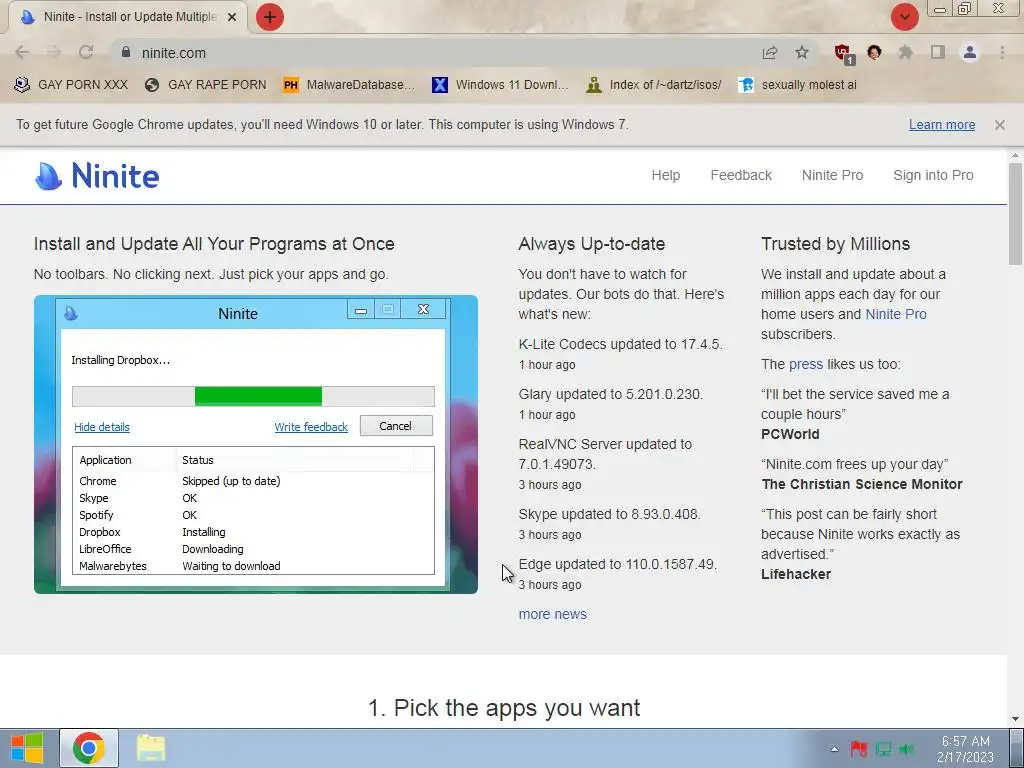
Task: Open the tab search dropdown chevron
Action: tap(904, 17)
